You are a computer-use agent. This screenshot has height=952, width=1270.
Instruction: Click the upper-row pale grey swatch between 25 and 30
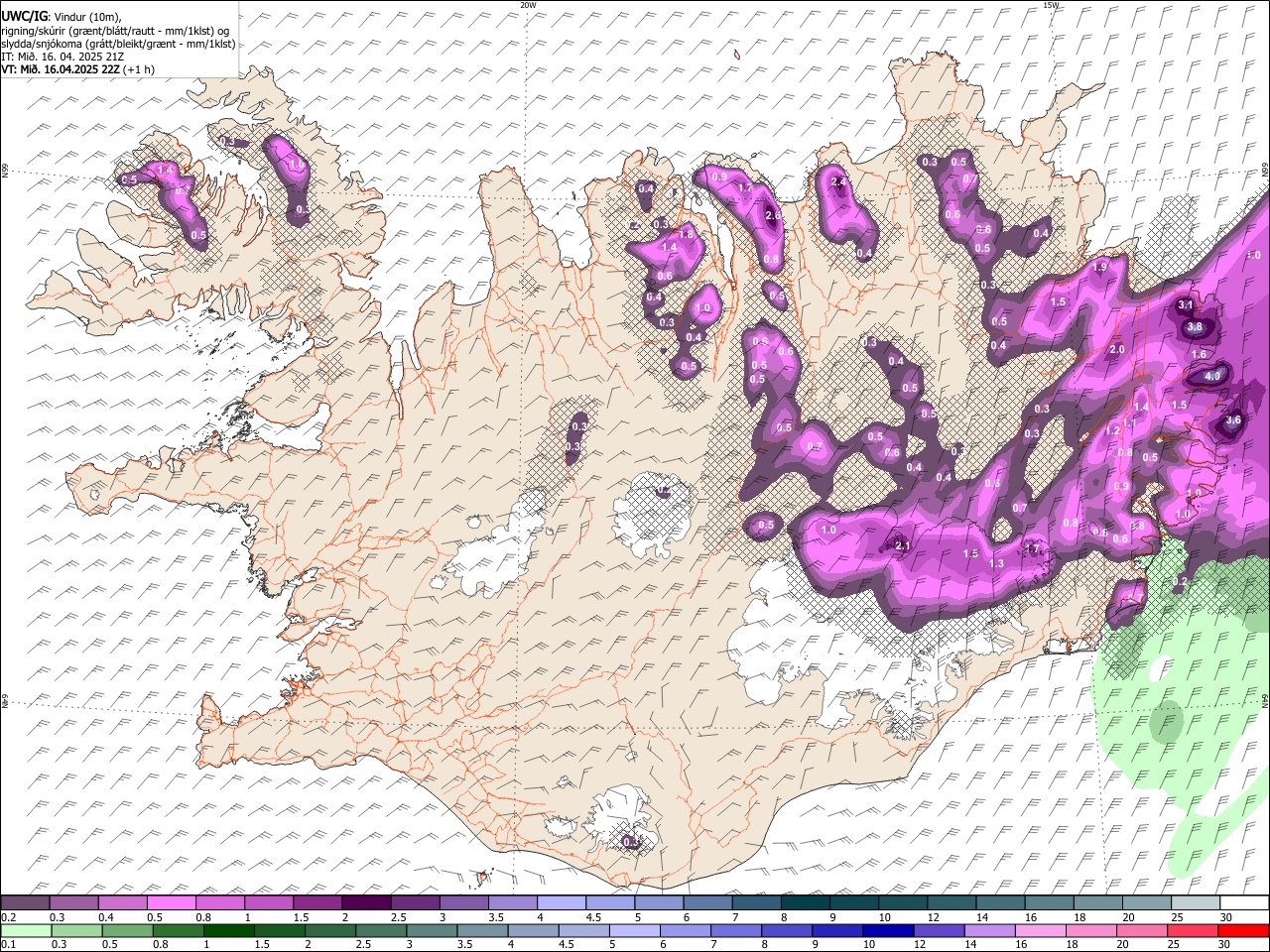(1196, 903)
